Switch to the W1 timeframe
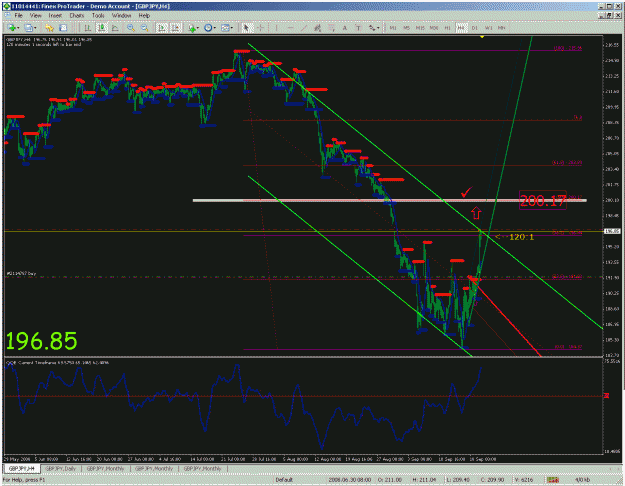The height and width of the screenshot is (486, 625). [x=489, y=28]
